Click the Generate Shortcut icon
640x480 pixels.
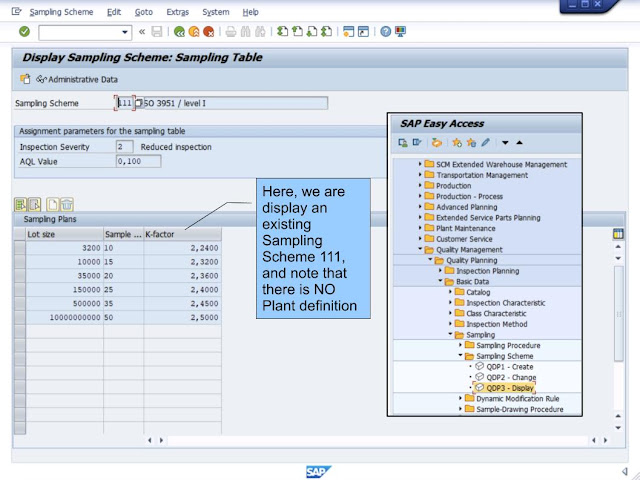tap(363, 31)
